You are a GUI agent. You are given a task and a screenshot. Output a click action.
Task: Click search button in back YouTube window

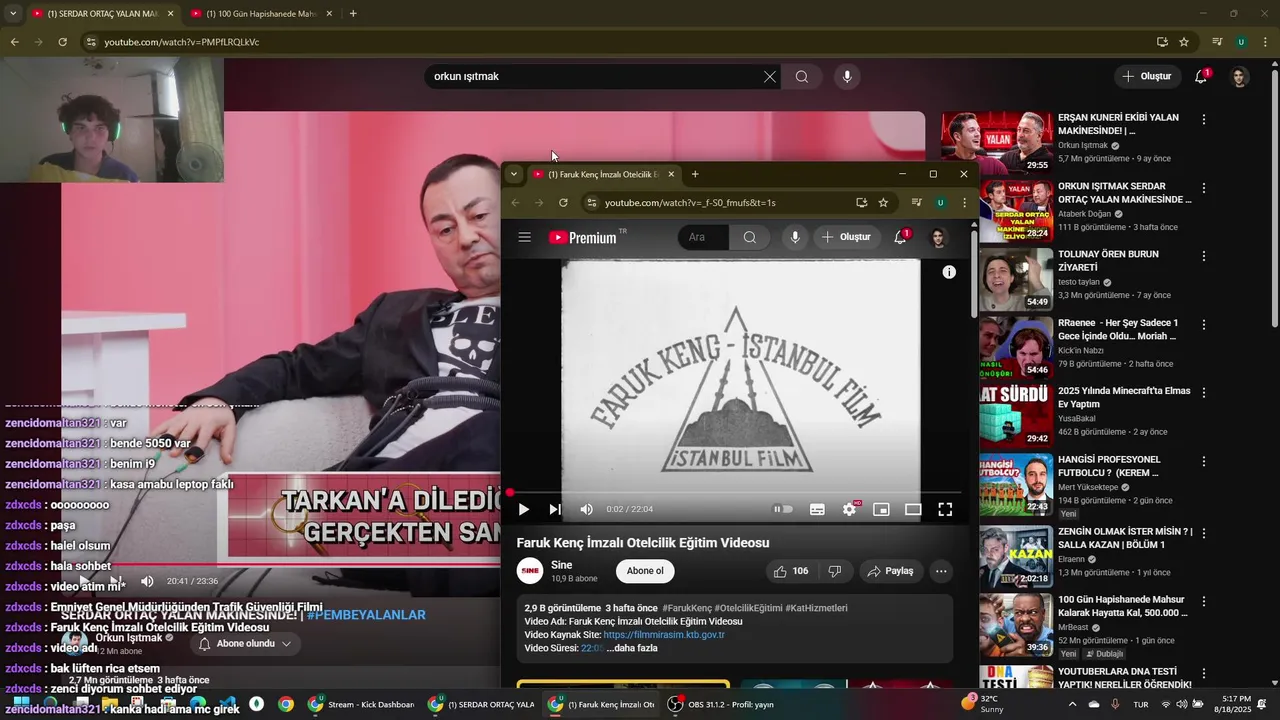pos(802,77)
